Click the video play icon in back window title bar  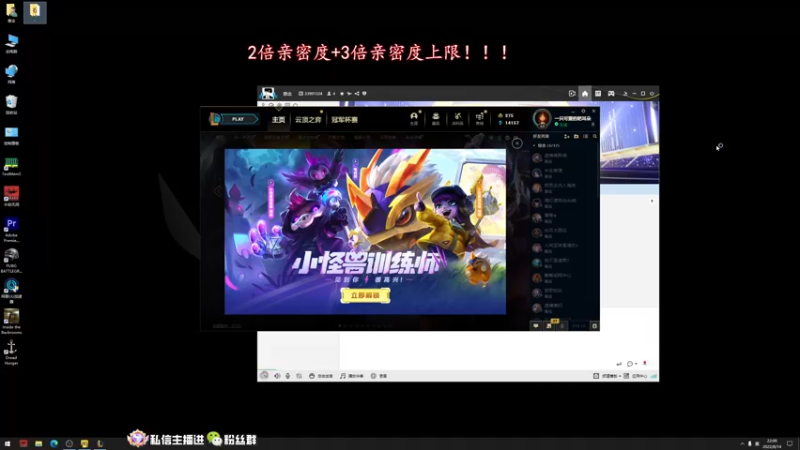pos(572,93)
